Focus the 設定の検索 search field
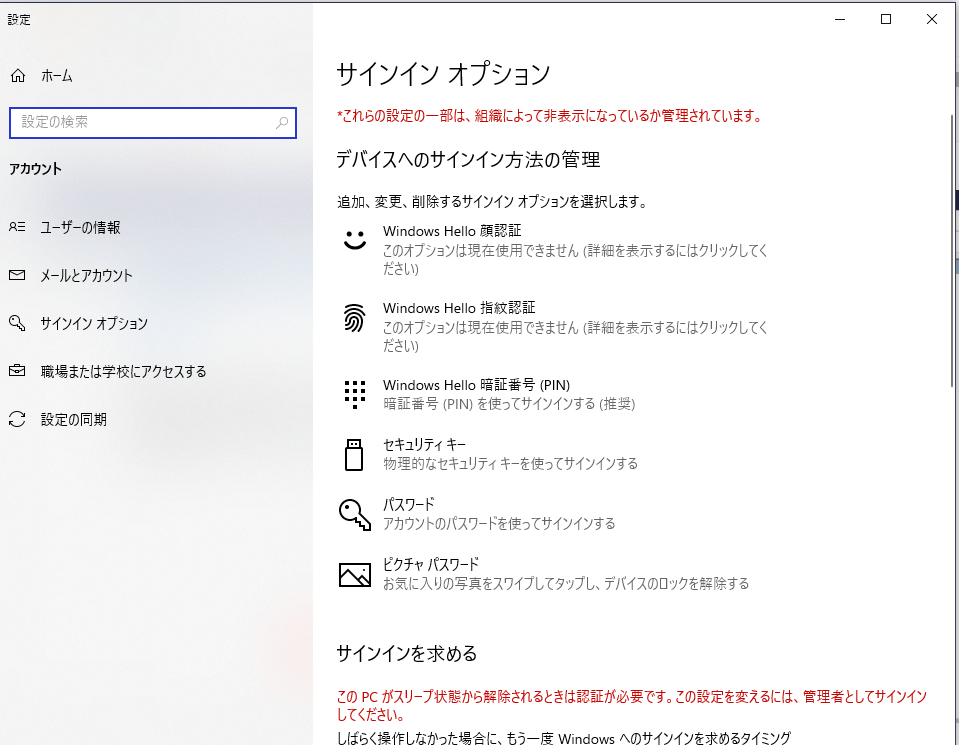Image resolution: width=959 pixels, height=745 pixels. click(153, 122)
